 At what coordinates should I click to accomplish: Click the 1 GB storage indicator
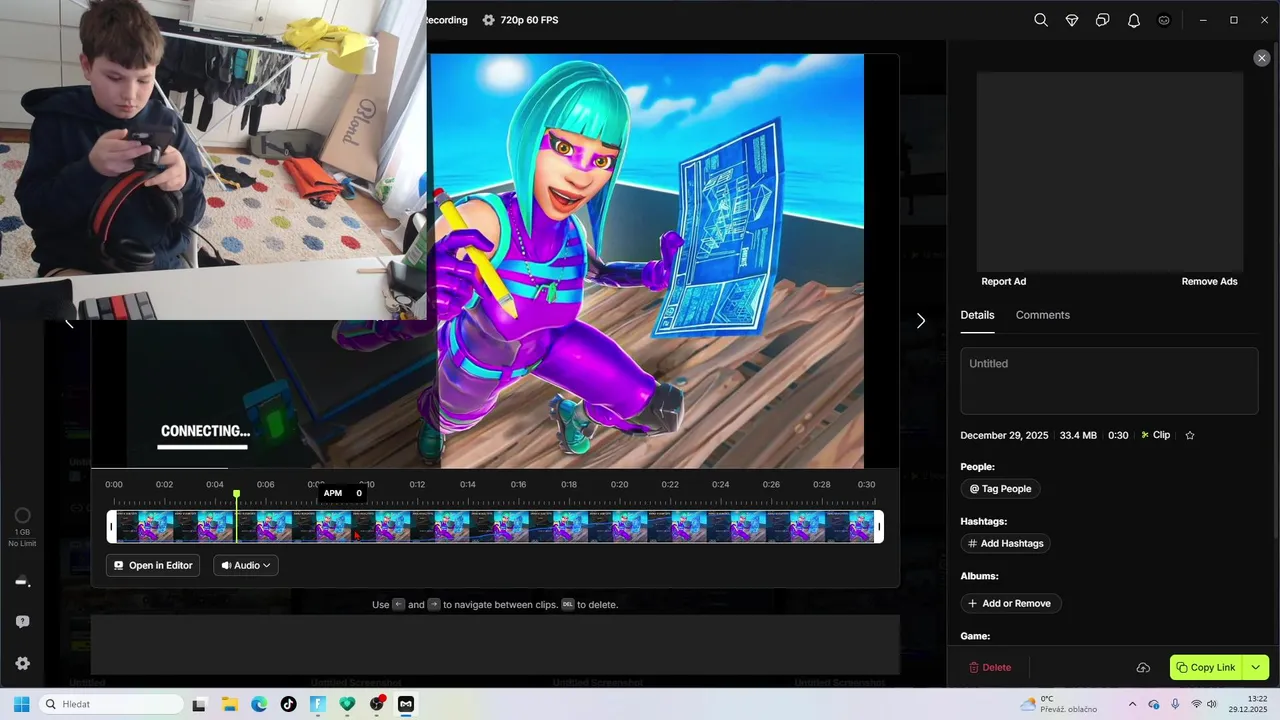pyautogui.click(x=22, y=525)
